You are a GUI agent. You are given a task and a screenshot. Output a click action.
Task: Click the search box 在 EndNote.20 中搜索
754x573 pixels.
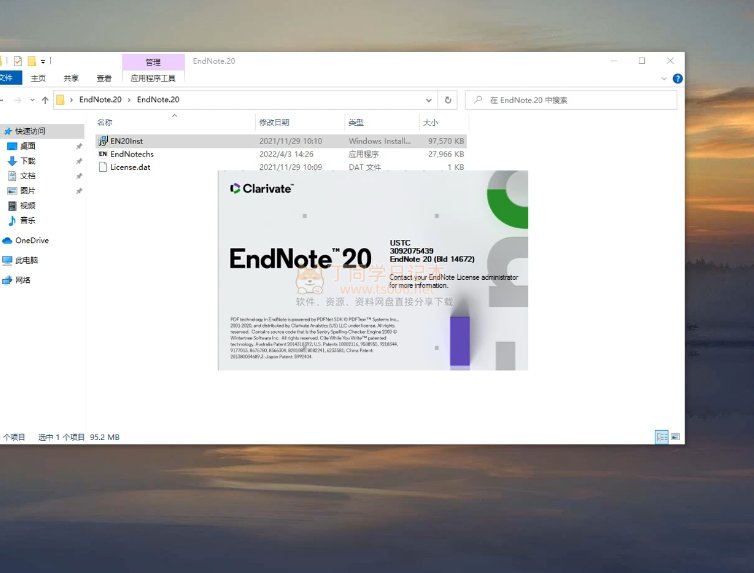(571, 100)
